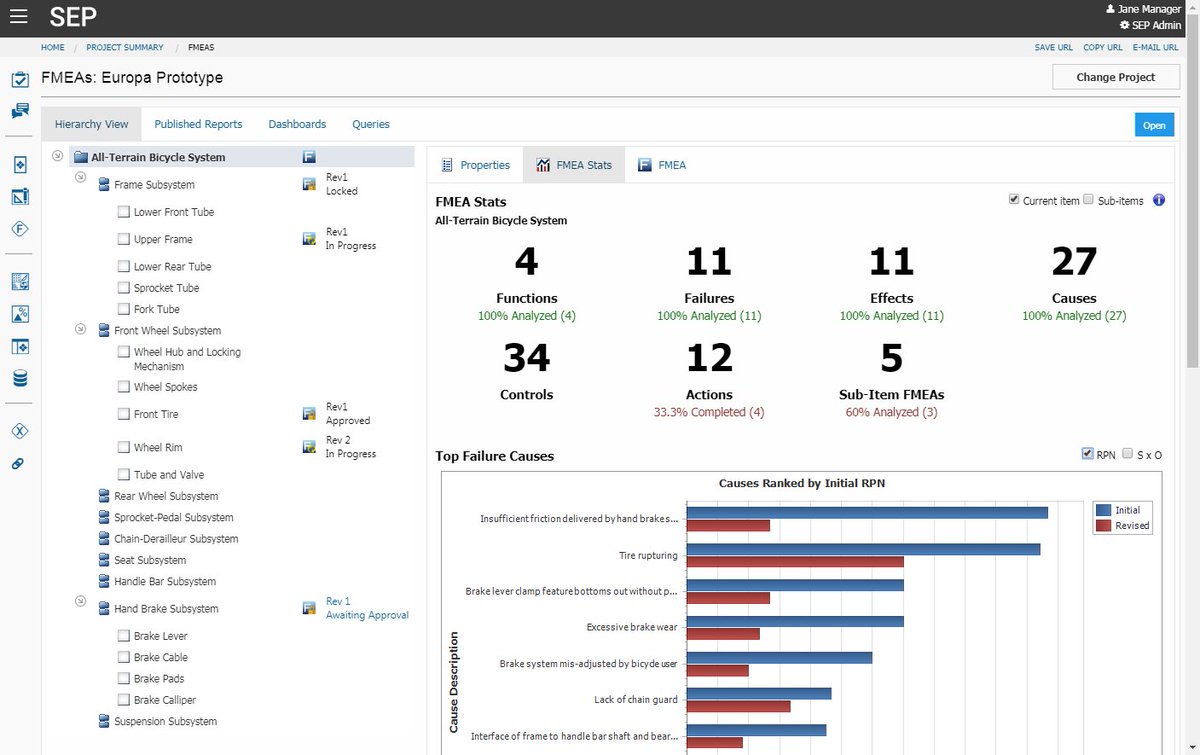Screen dimensions: 1200x755
Task: Open the hamburger menu at top left
Action: [x=18, y=16]
